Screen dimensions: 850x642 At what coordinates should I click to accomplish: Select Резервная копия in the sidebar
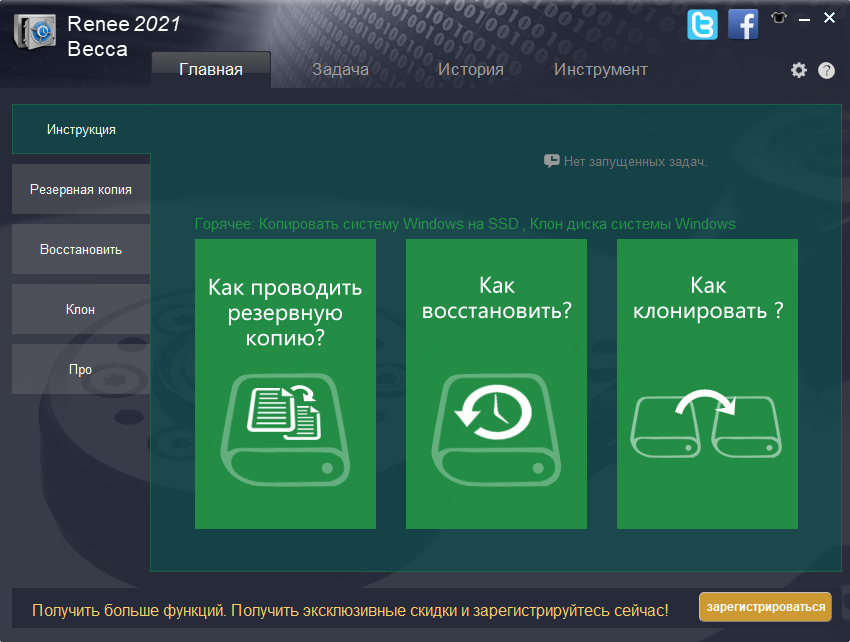pos(81,189)
